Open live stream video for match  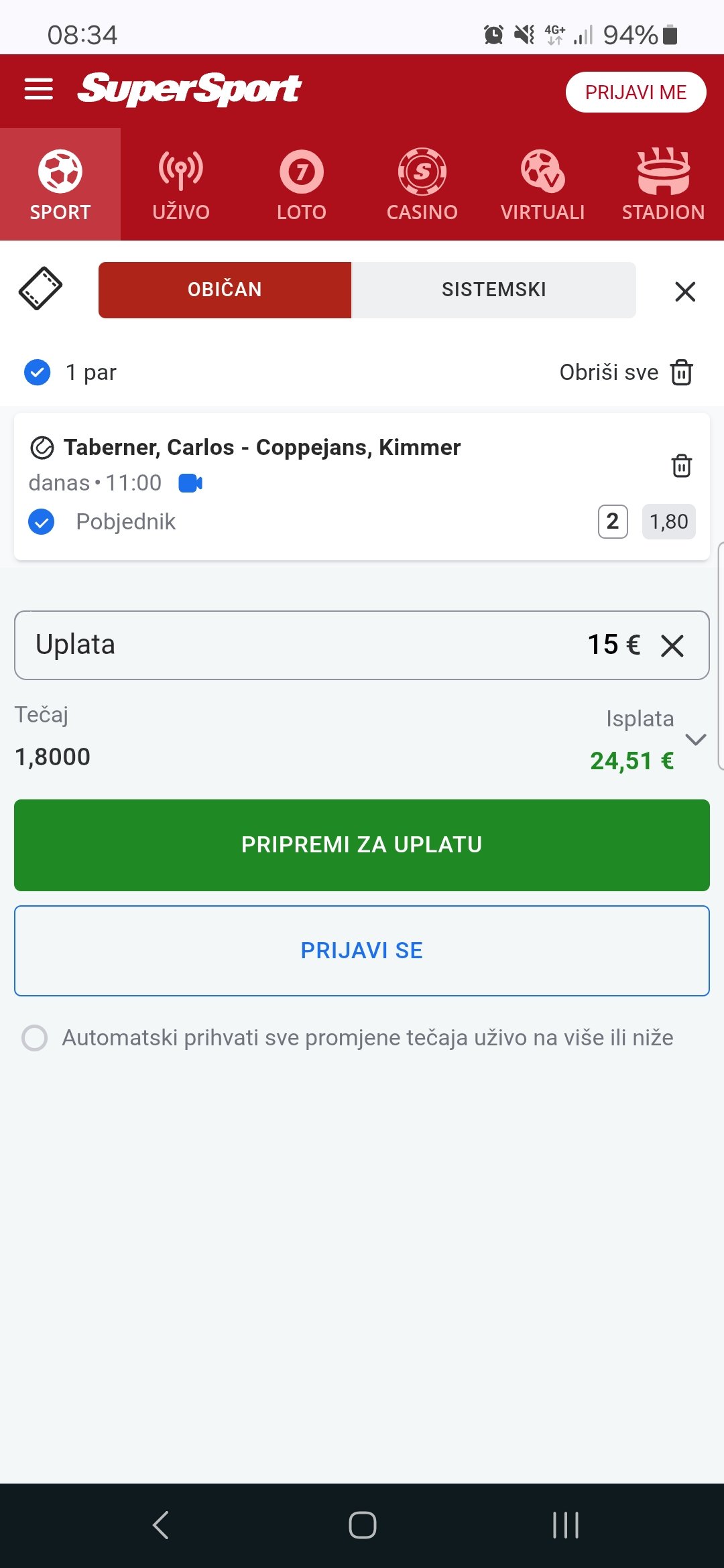[x=190, y=482]
